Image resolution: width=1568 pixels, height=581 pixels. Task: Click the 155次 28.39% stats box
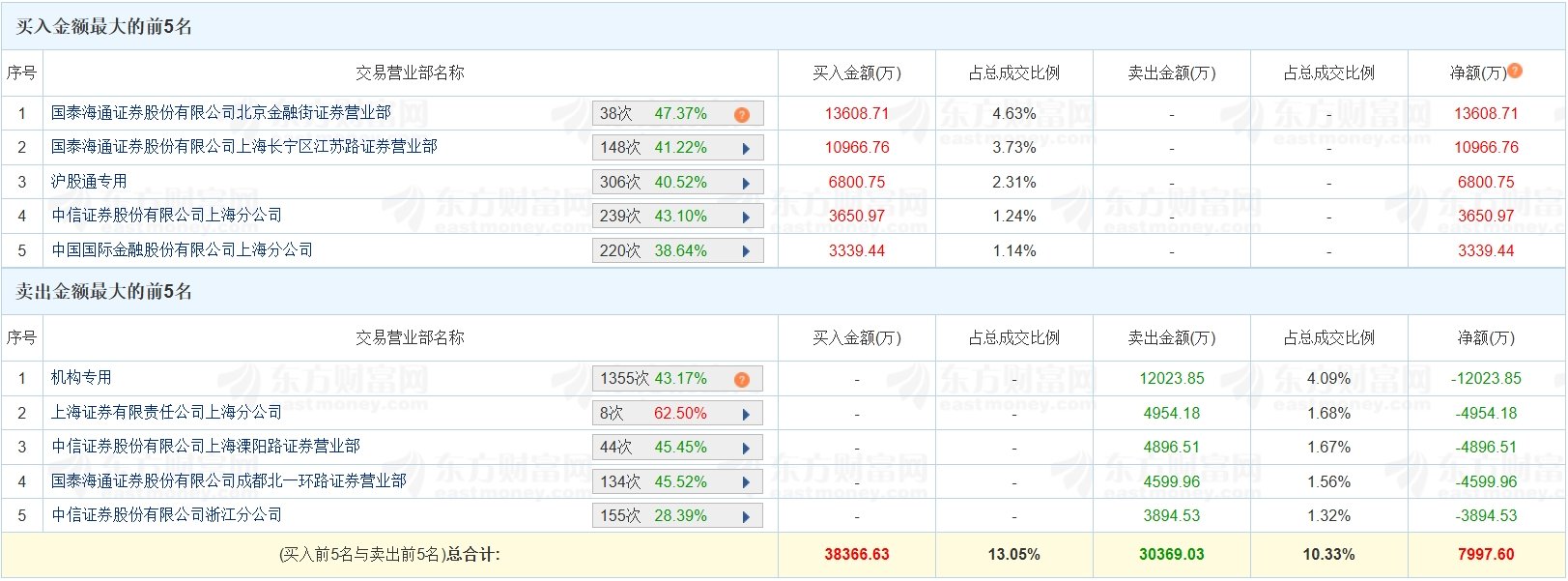678,516
